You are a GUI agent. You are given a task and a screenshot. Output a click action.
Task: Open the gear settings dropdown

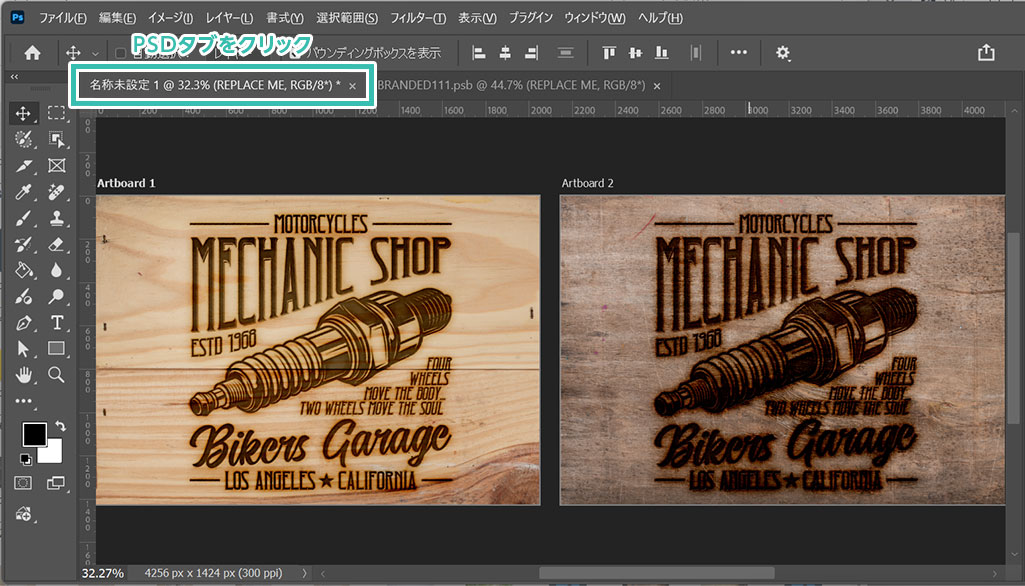783,53
